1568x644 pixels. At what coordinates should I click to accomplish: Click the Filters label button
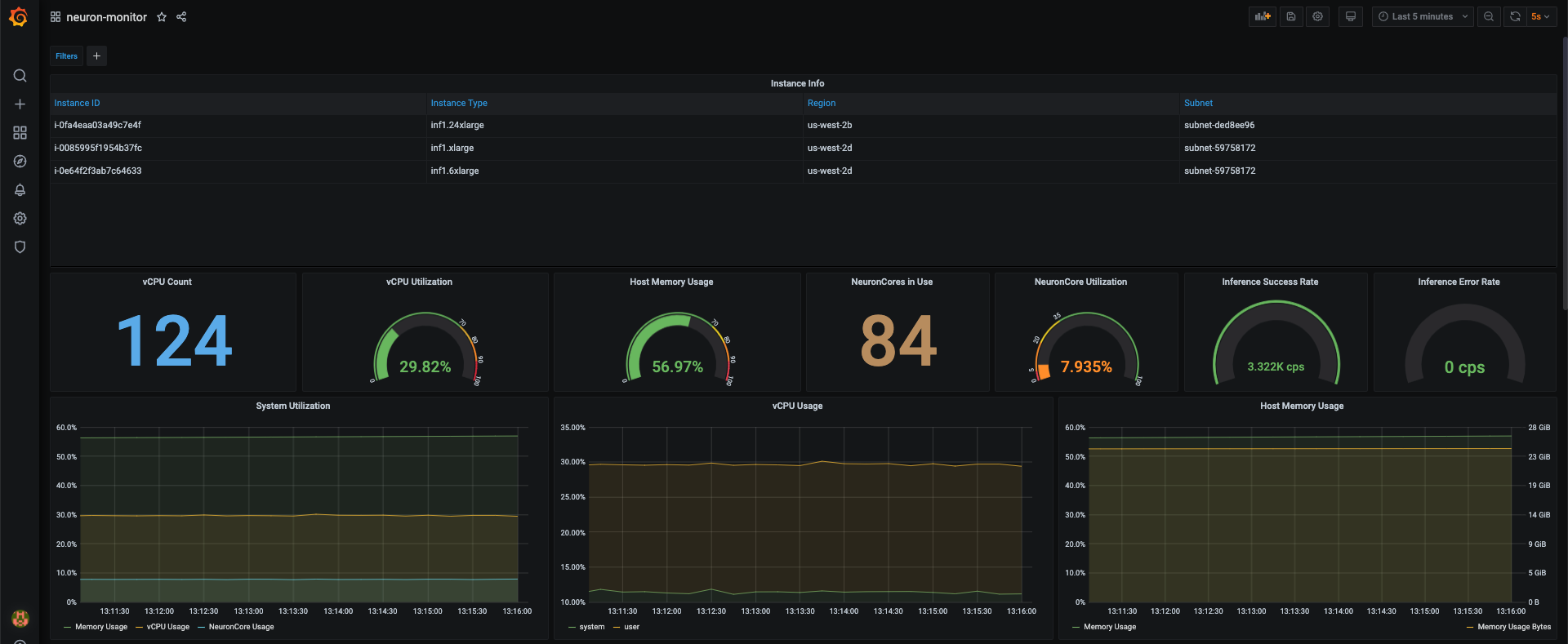(x=66, y=56)
